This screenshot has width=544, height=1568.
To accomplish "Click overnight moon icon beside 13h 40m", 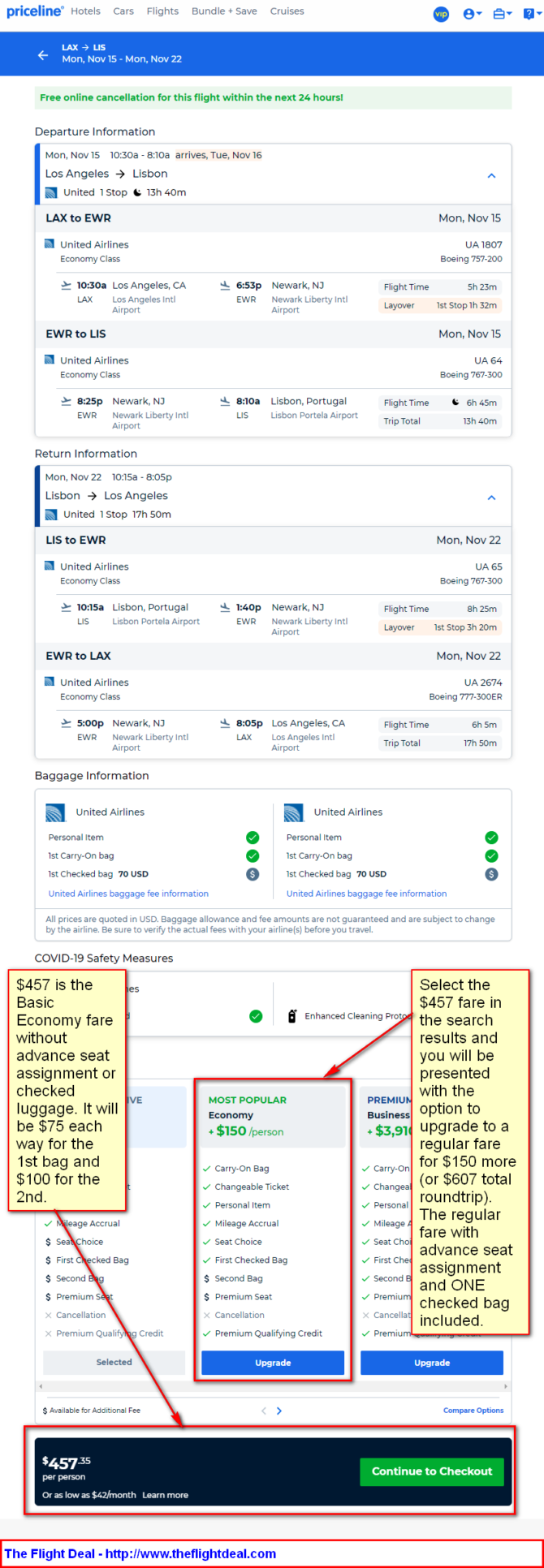I will 137,193.
